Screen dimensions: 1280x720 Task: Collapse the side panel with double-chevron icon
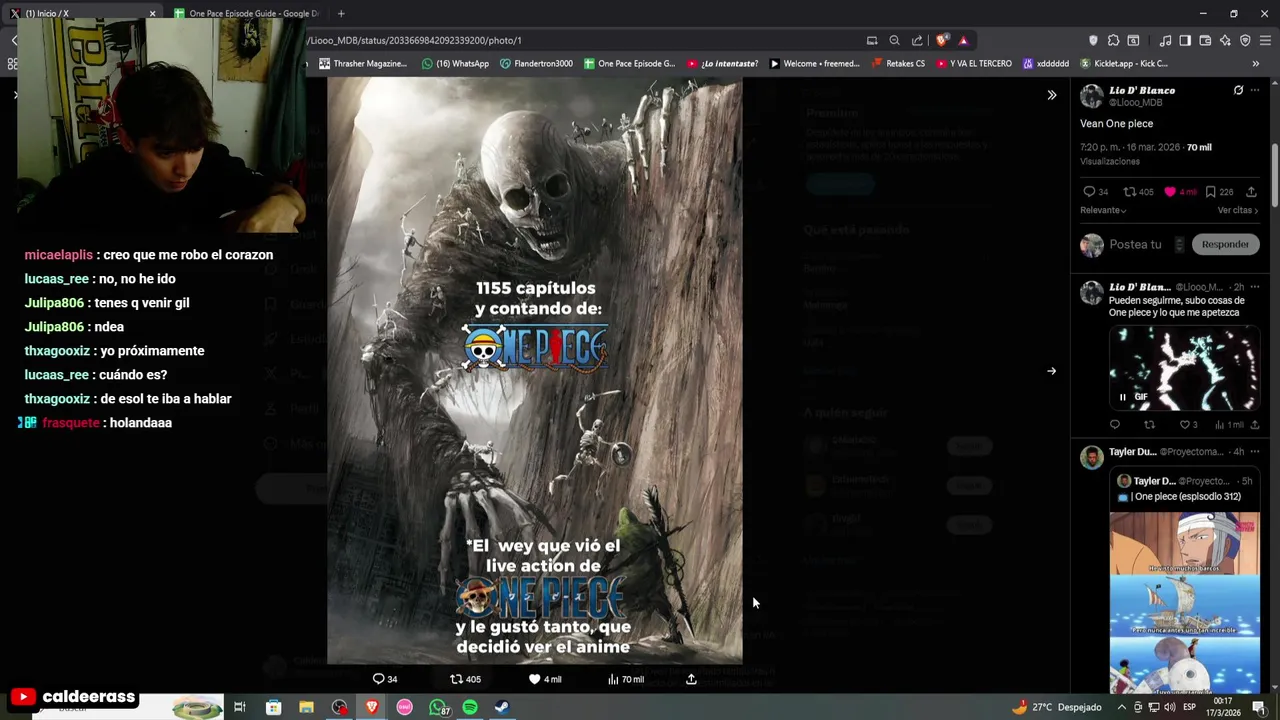pos(1051,95)
